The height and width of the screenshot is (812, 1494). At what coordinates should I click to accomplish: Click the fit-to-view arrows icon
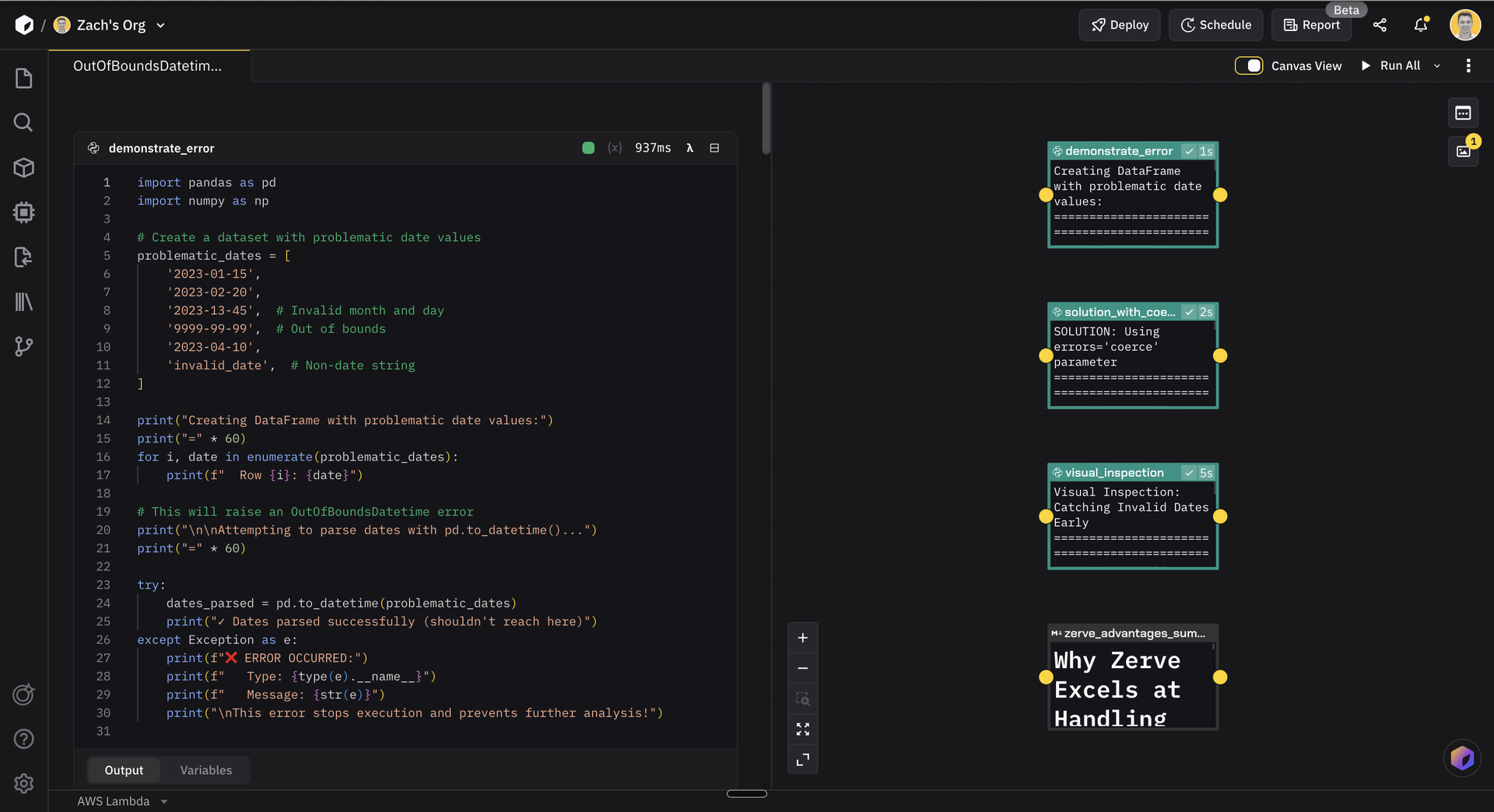(803, 729)
